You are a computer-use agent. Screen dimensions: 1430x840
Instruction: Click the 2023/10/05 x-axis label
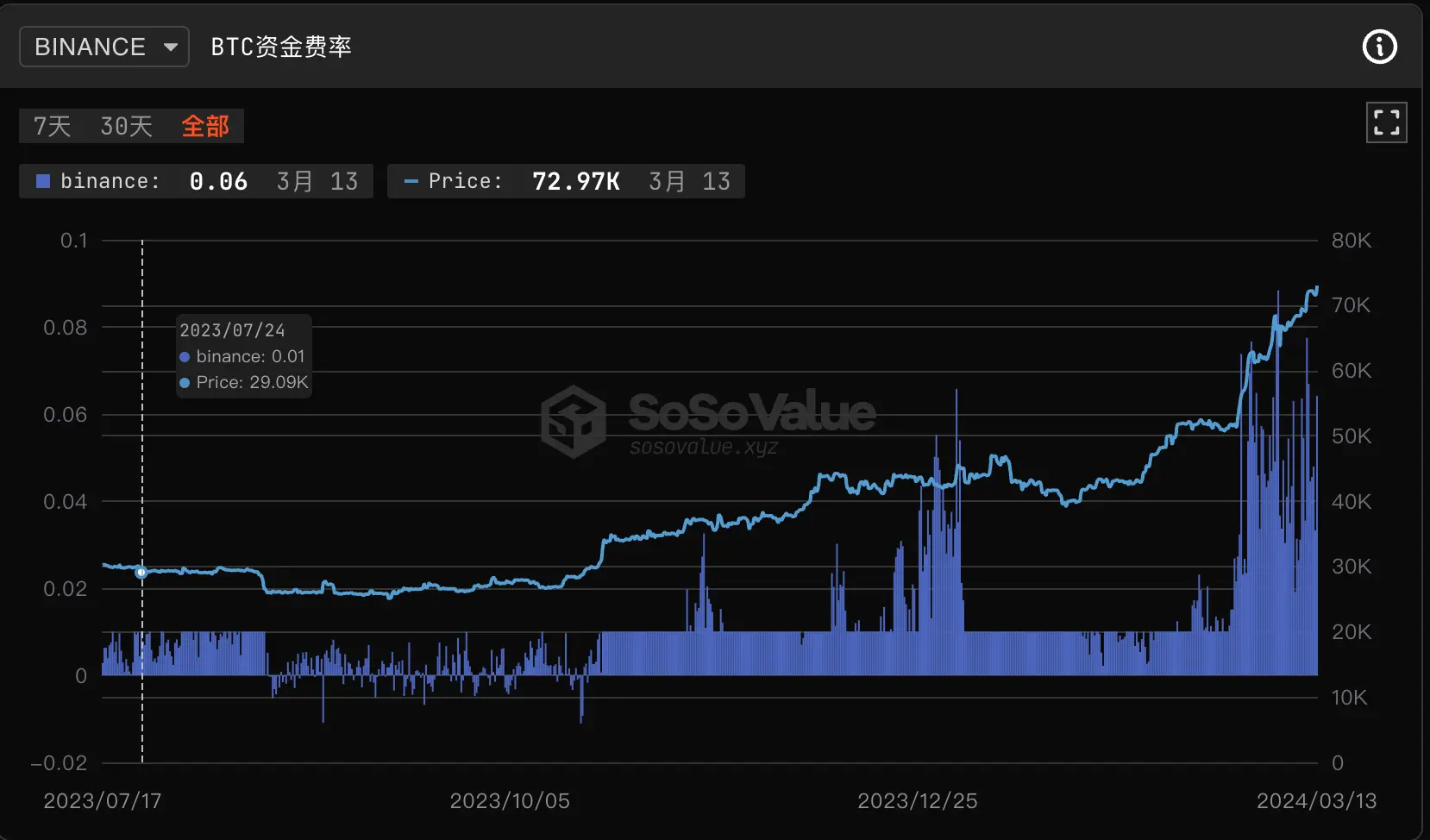[510, 800]
